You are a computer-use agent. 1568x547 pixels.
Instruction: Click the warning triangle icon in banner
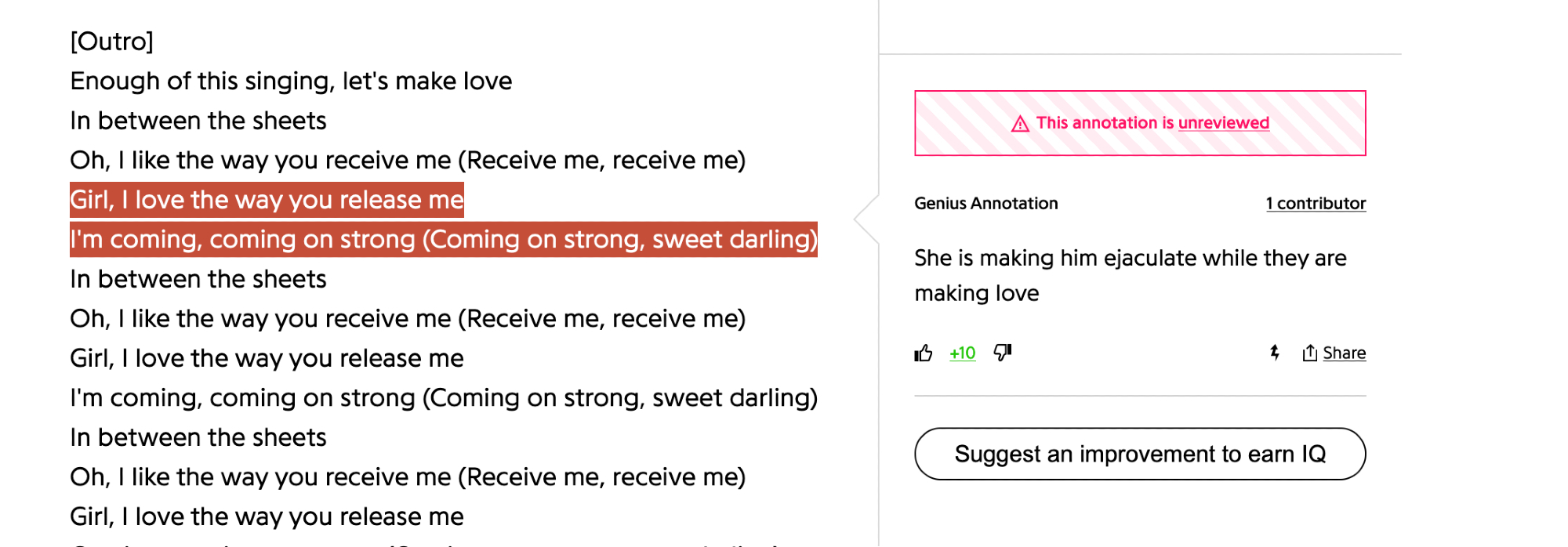[1020, 124]
